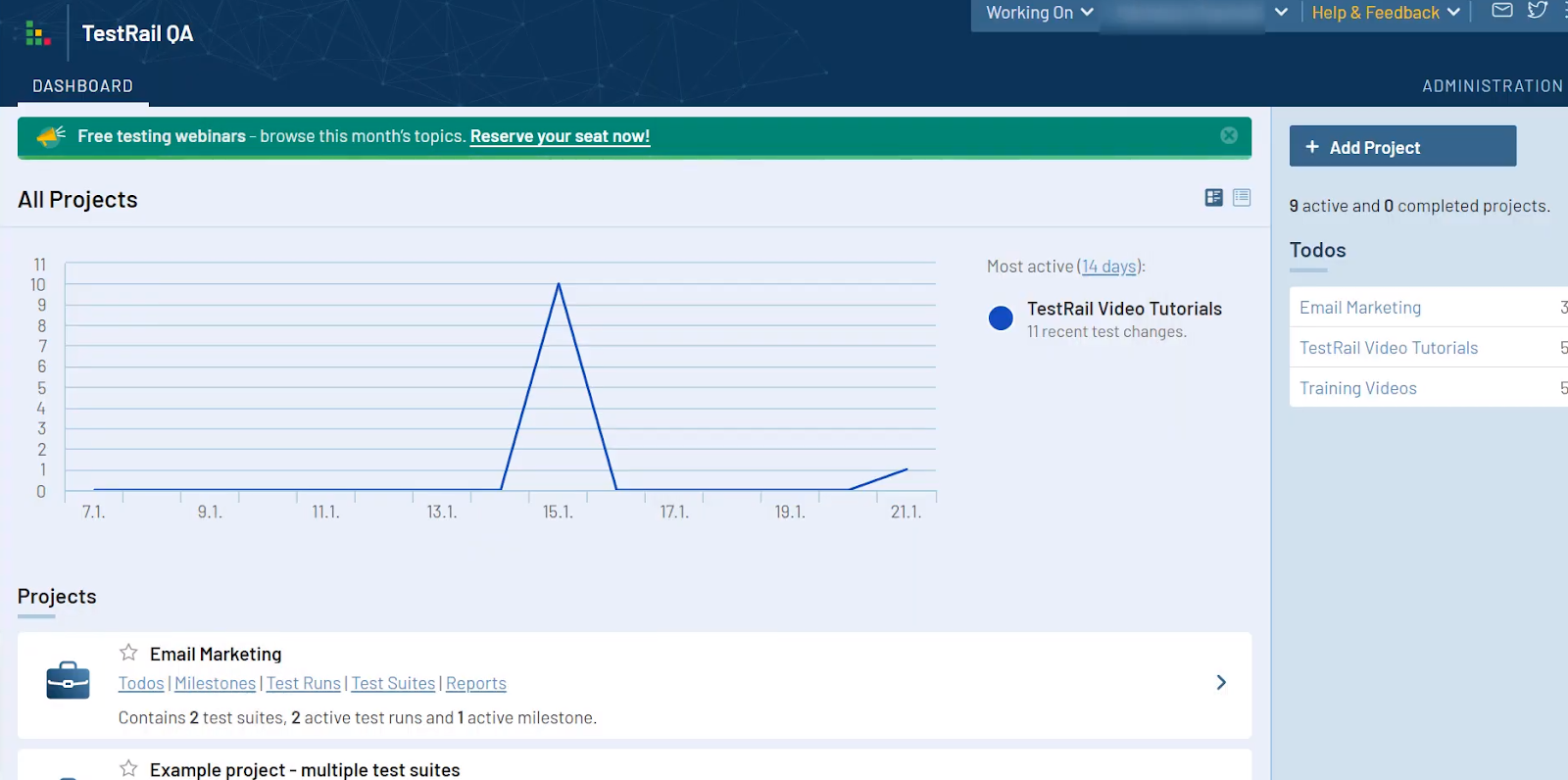
Task: Click the Add Project button
Action: [x=1401, y=147]
